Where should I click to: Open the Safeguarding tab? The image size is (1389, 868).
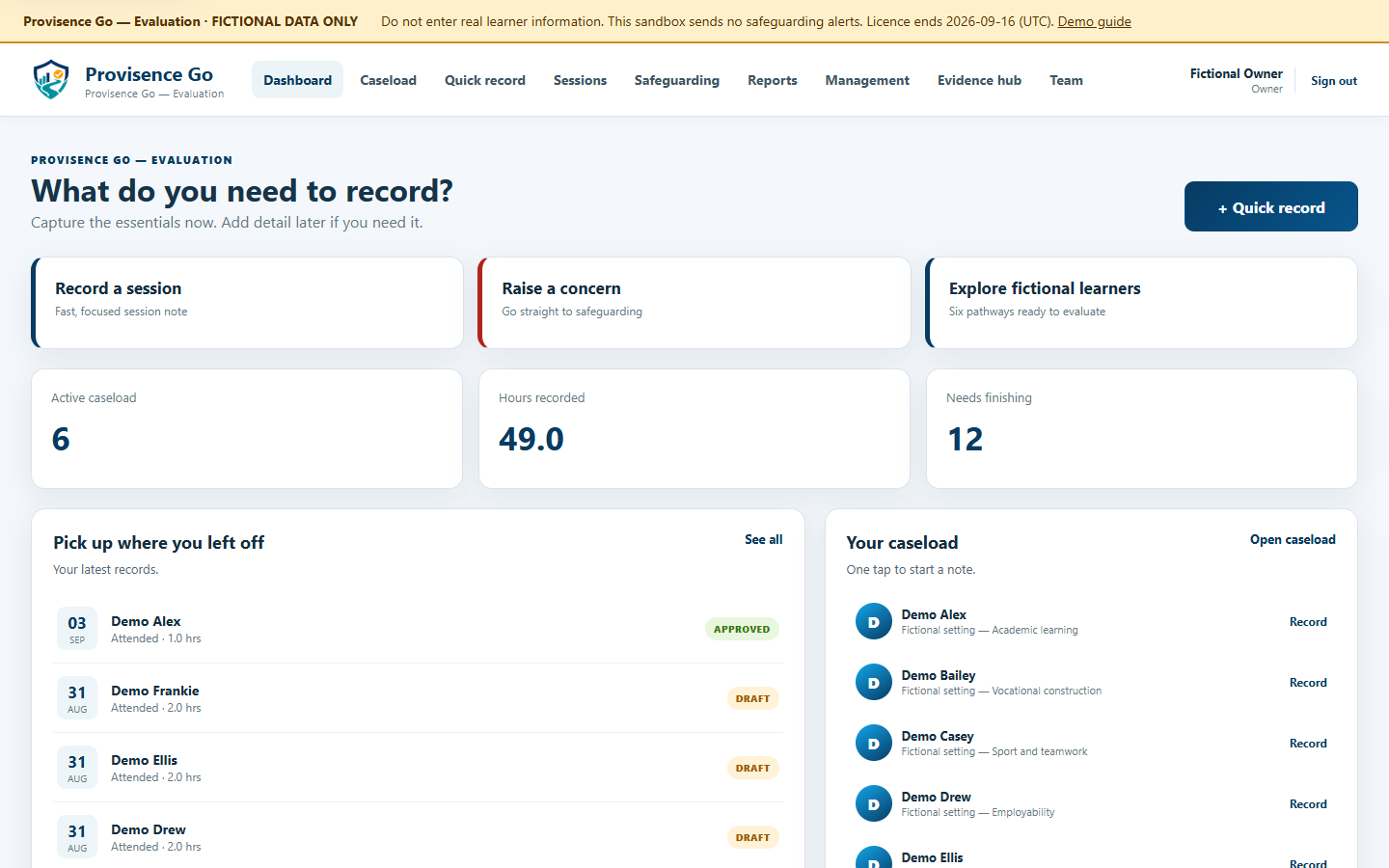[676, 80]
